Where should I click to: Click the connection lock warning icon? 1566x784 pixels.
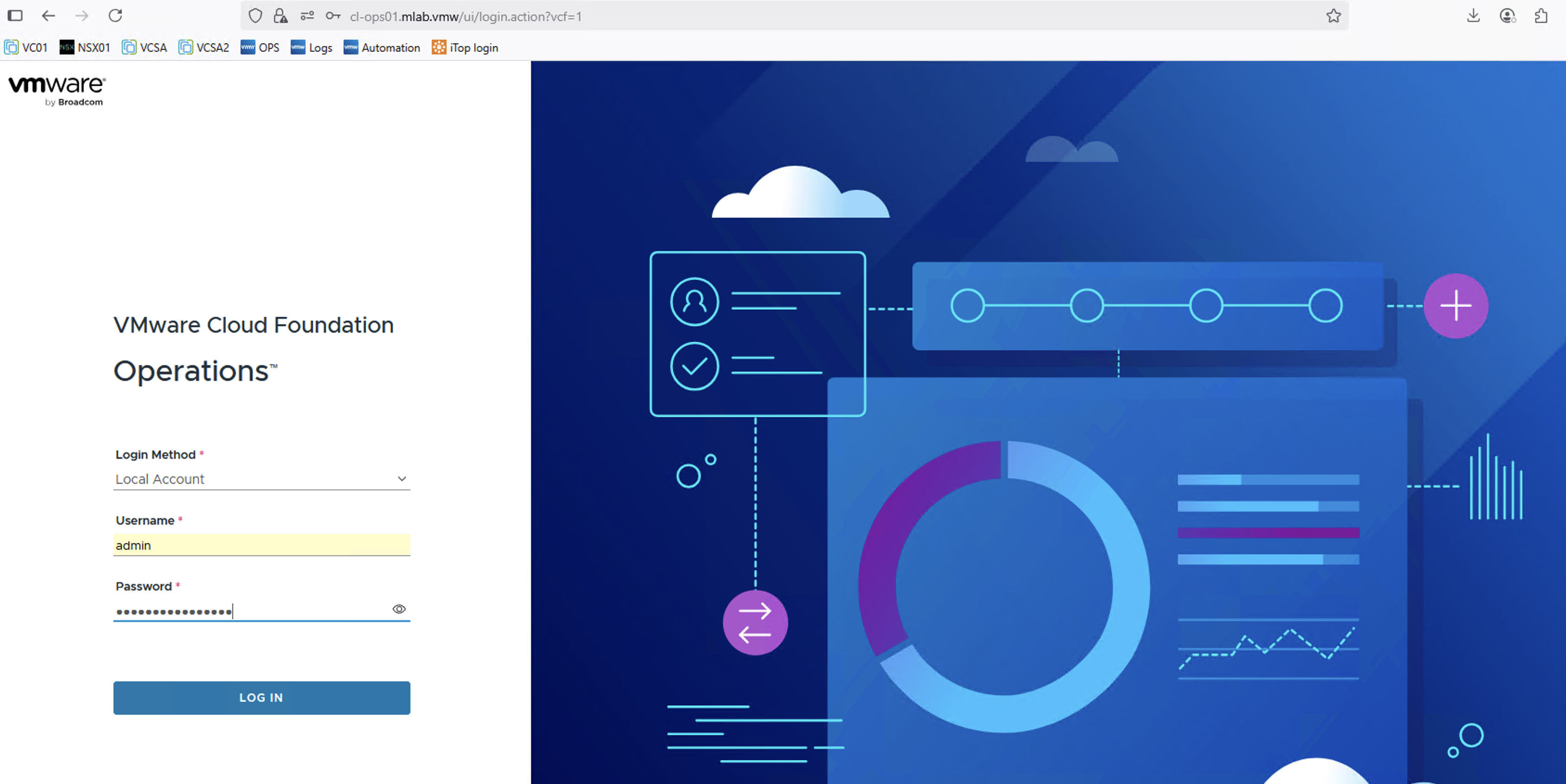coord(280,16)
